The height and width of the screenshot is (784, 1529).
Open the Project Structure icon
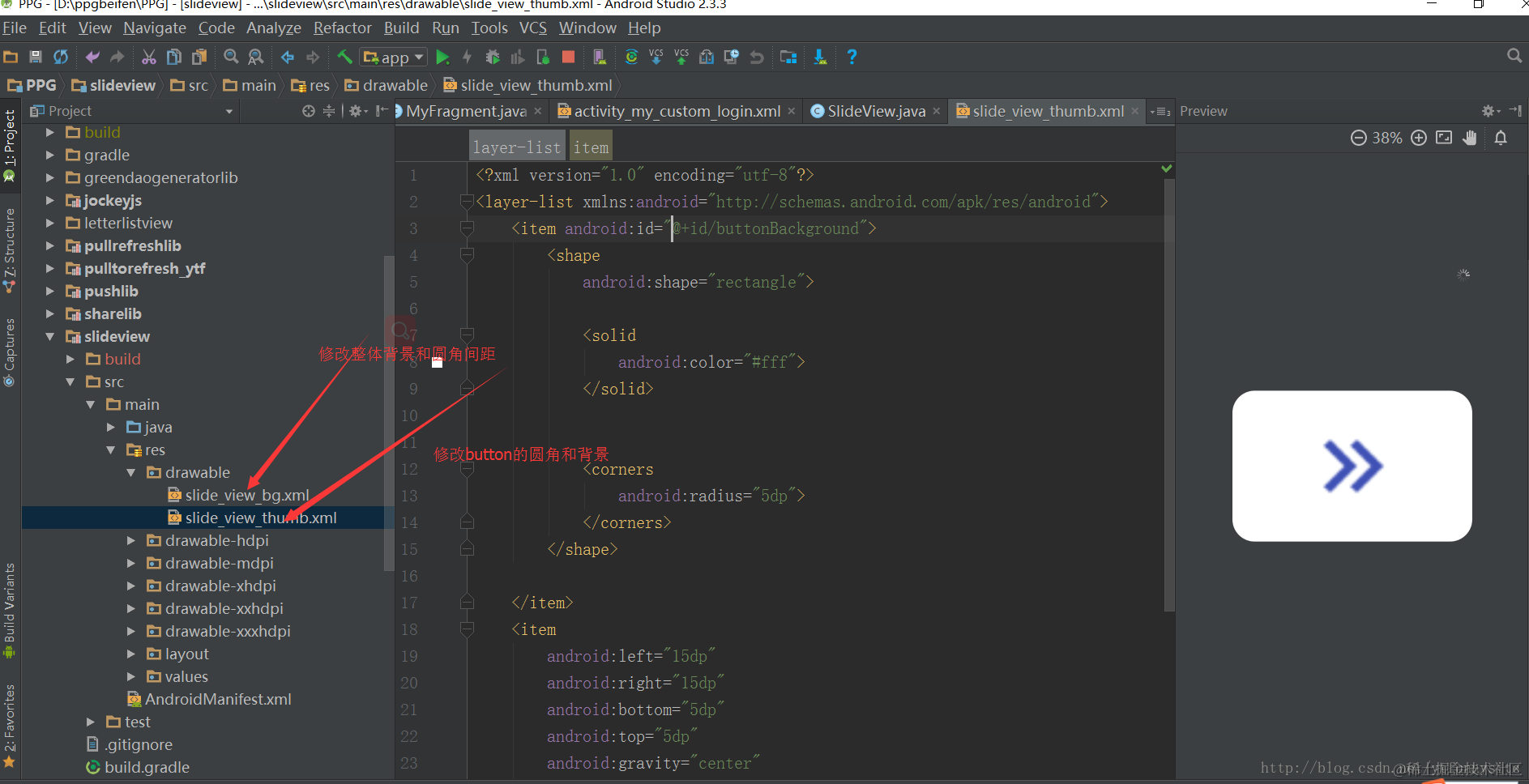pos(788,57)
